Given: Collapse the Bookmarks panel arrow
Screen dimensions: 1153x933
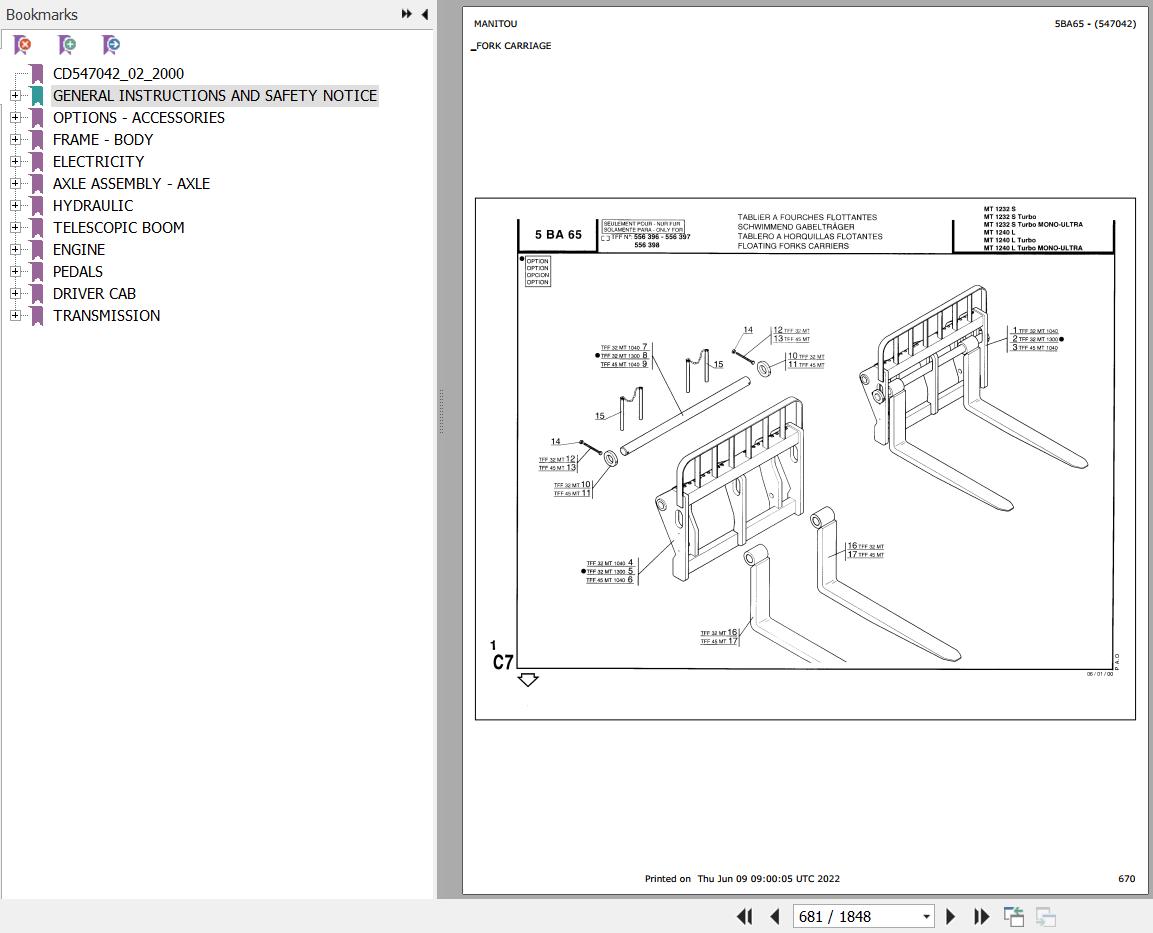Looking at the screenshot, I should pos(425,14).
